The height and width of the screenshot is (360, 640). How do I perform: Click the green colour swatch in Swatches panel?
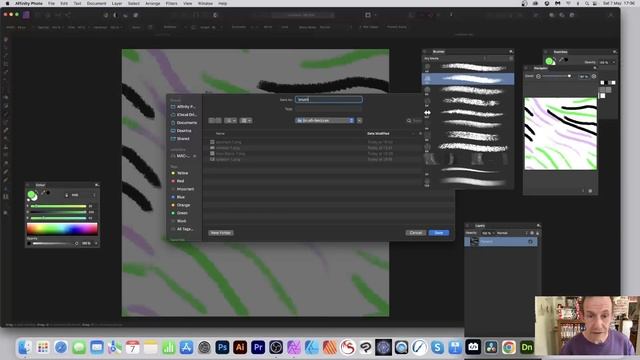pyautogui.click(x=549, y=61)
